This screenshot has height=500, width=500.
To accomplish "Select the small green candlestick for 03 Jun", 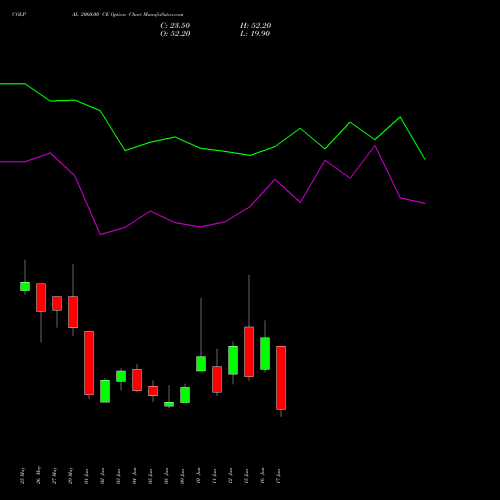I will click(x=121, y=376).
